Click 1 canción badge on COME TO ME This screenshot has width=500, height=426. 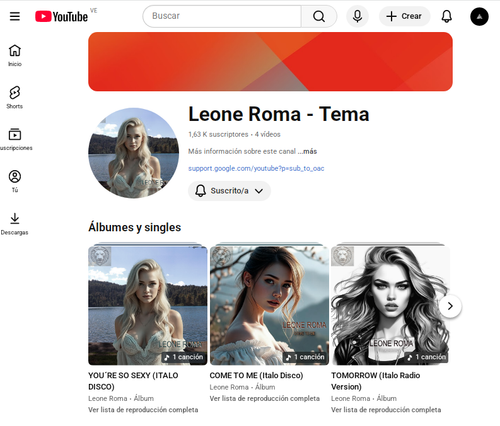click(305, 357)
